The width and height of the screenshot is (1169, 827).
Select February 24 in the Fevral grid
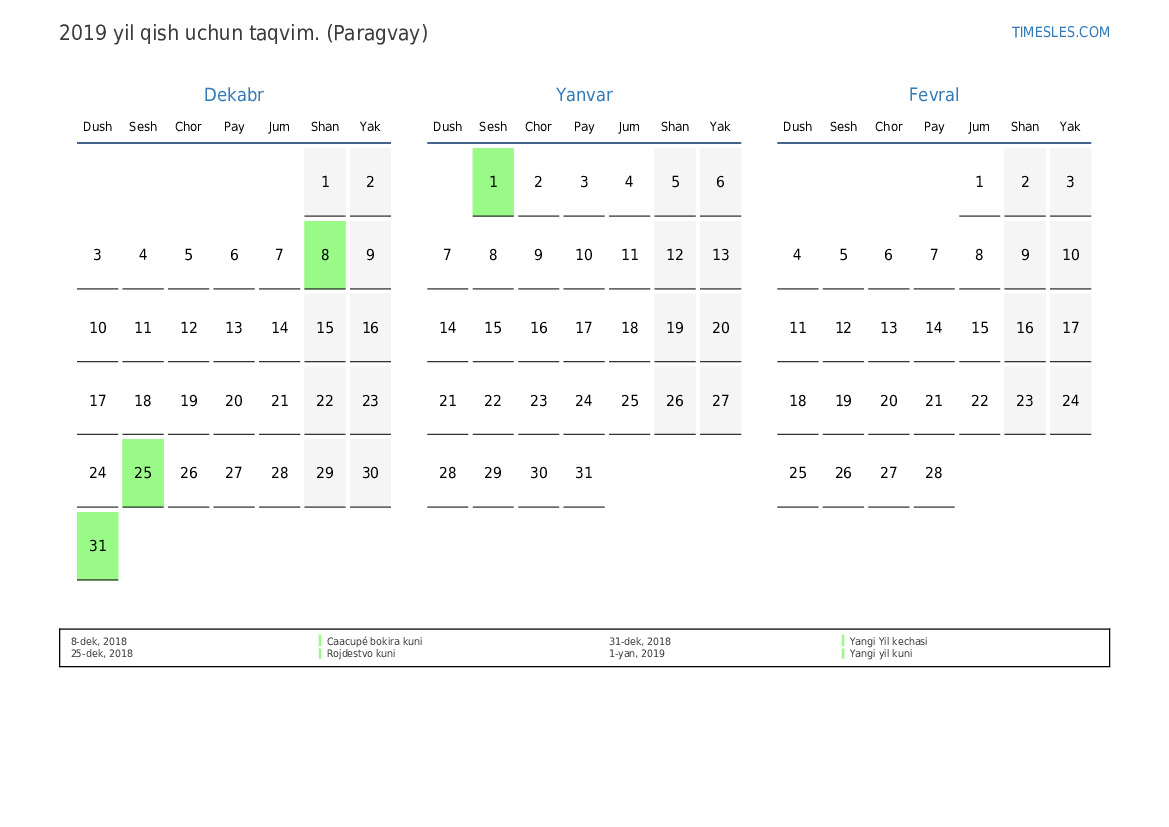[x=1071, y=400]
